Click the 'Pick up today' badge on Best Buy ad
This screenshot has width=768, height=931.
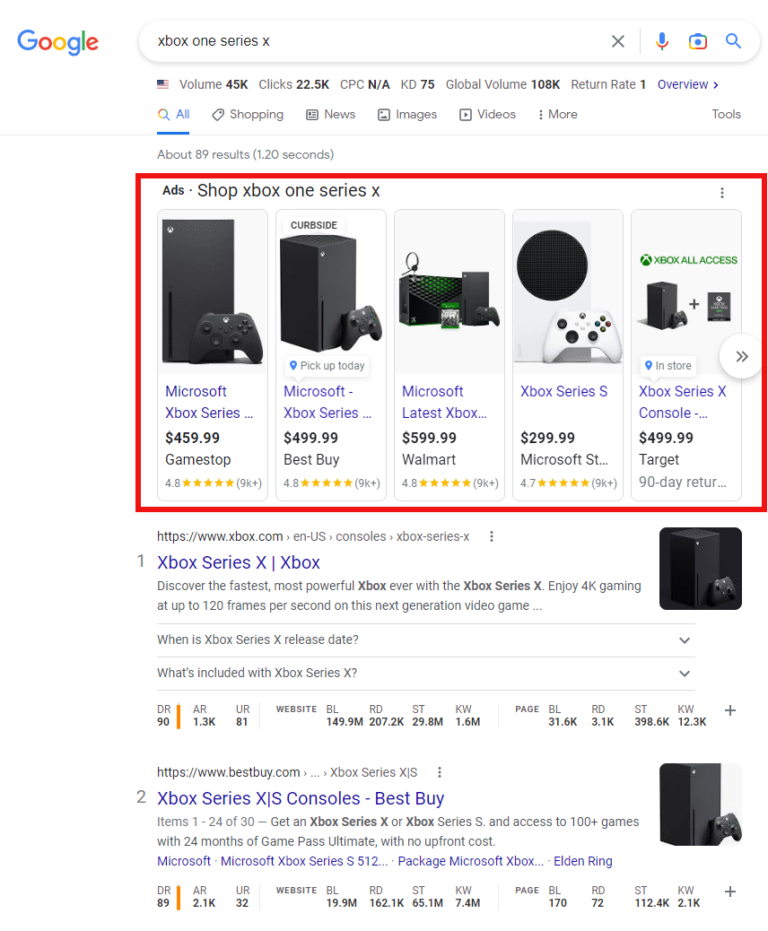[327, 366]
